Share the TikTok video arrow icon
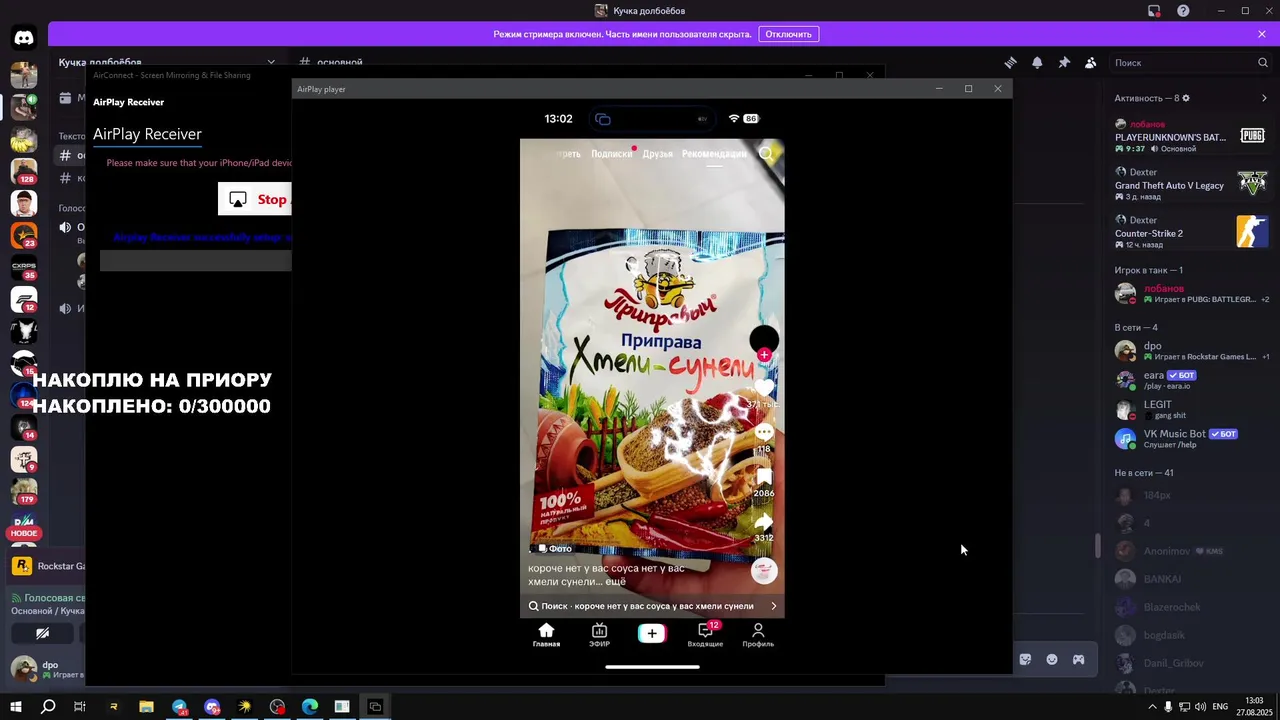The image size is (1280, 720). pyautogui.click(x=764, y=522)
